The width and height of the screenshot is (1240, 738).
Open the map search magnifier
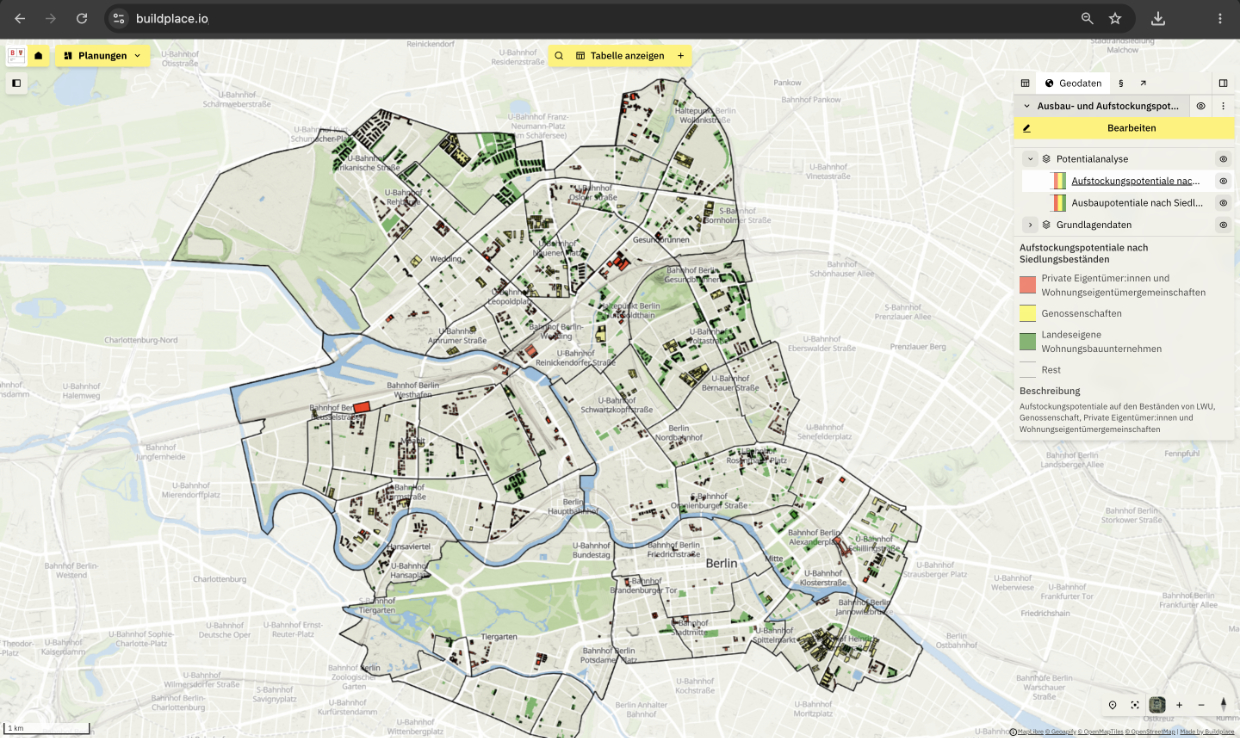pos(558,56)
